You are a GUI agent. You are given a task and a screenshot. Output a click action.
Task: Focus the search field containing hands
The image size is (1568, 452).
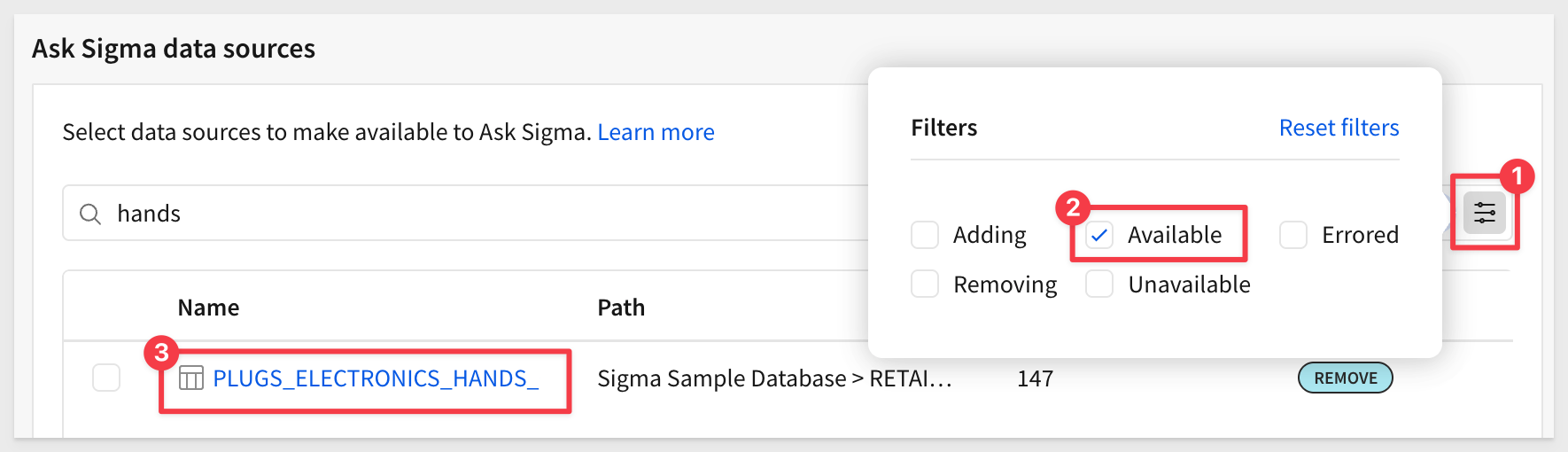pyautogui.click(x=465, y=213)
